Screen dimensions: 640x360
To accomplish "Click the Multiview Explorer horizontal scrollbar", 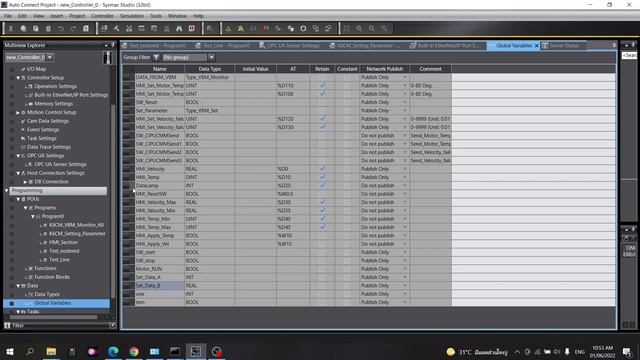I will 53,317.
